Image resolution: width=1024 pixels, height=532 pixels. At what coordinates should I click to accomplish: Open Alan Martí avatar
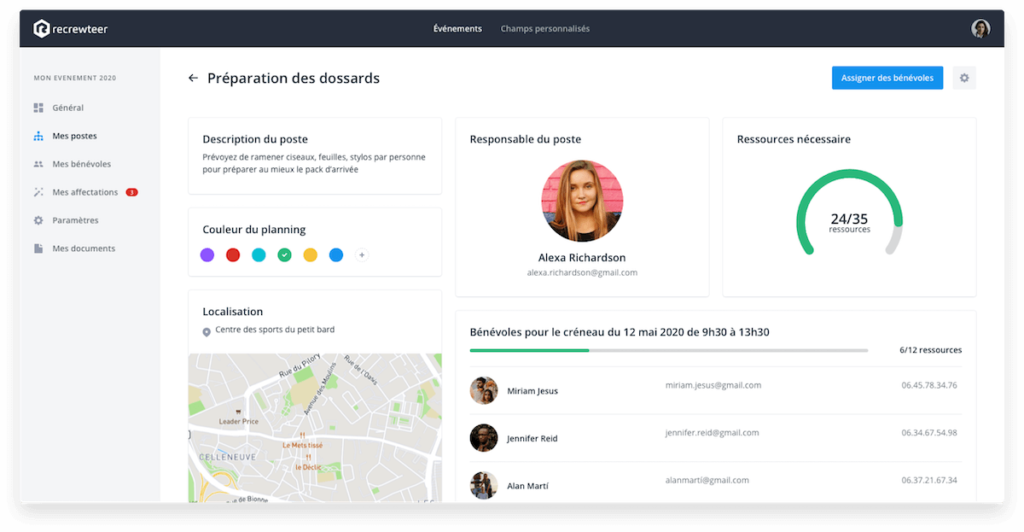[484, 485]
